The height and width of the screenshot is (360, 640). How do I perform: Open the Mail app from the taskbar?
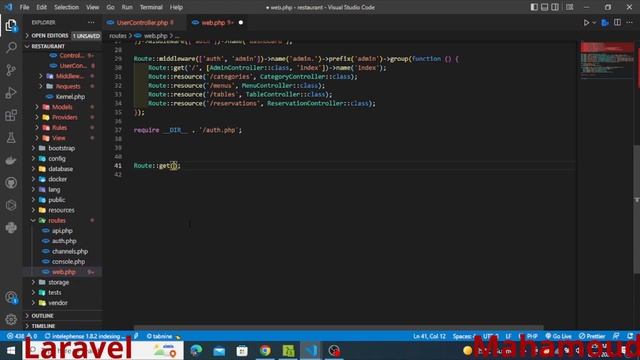219,351
